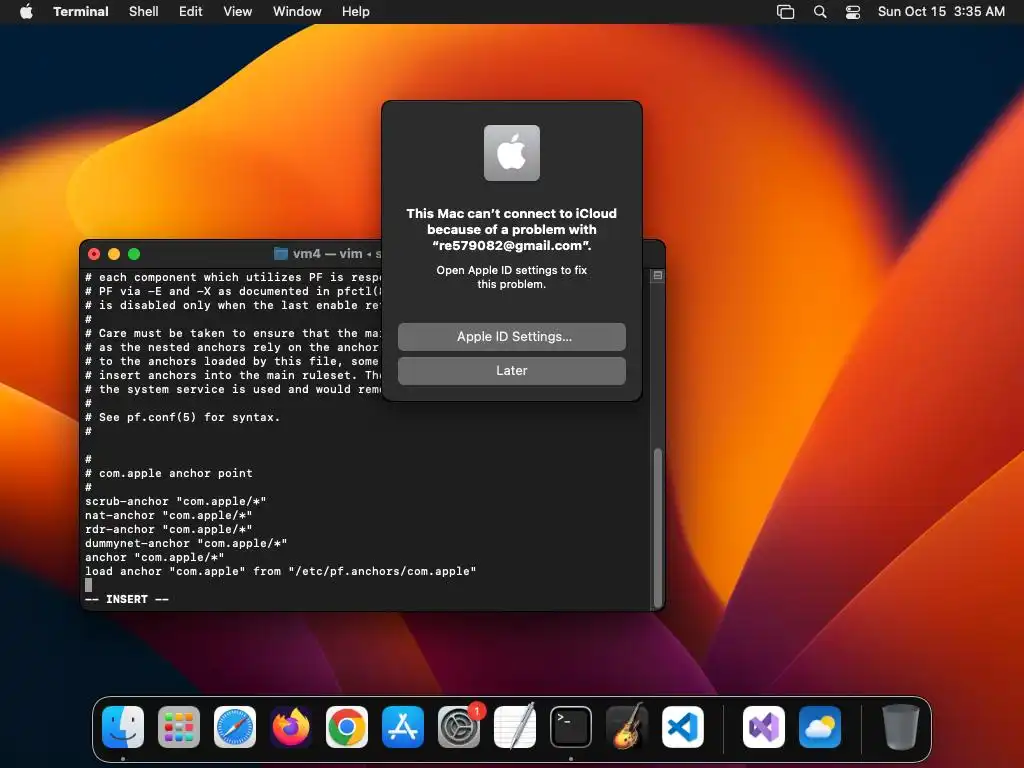Click the '# com.apple anchor point' comment
1024x768 pixels.
click(168, 473)
